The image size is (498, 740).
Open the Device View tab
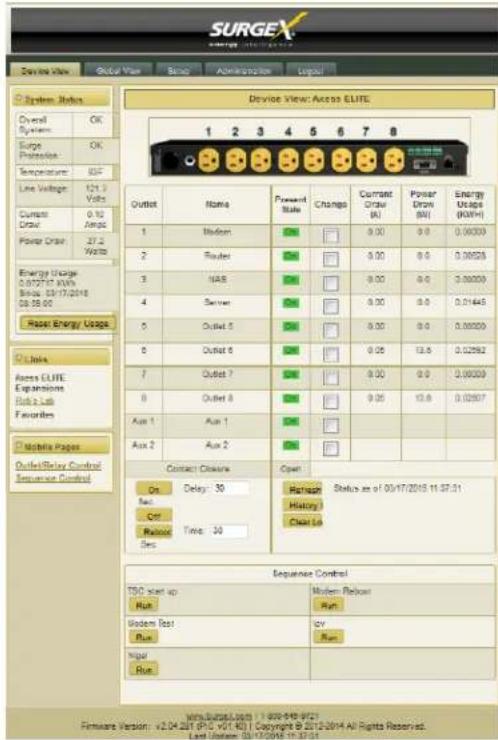click(45, 71)
